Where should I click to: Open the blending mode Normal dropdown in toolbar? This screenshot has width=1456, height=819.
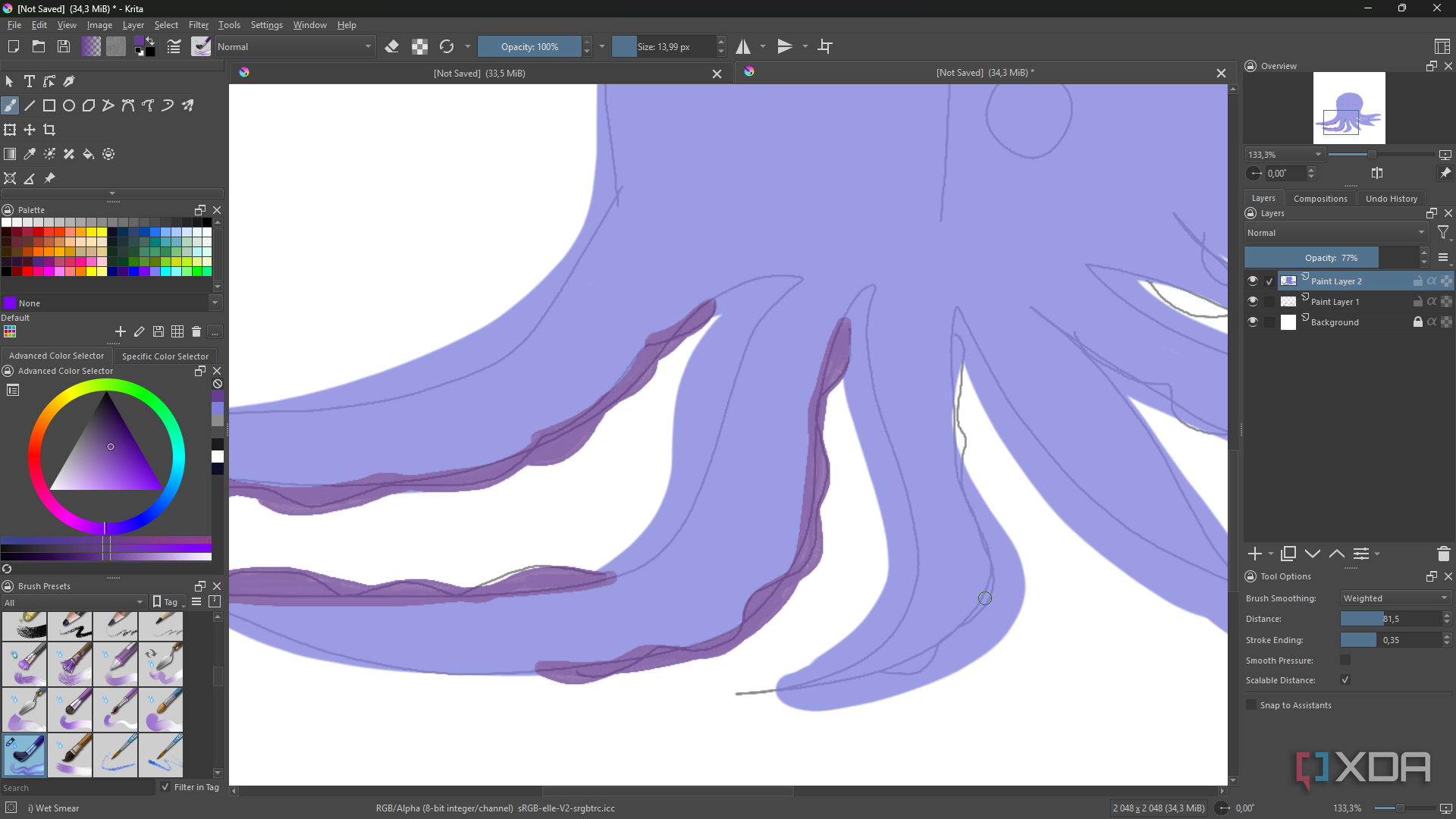click(x=295, y=46)
